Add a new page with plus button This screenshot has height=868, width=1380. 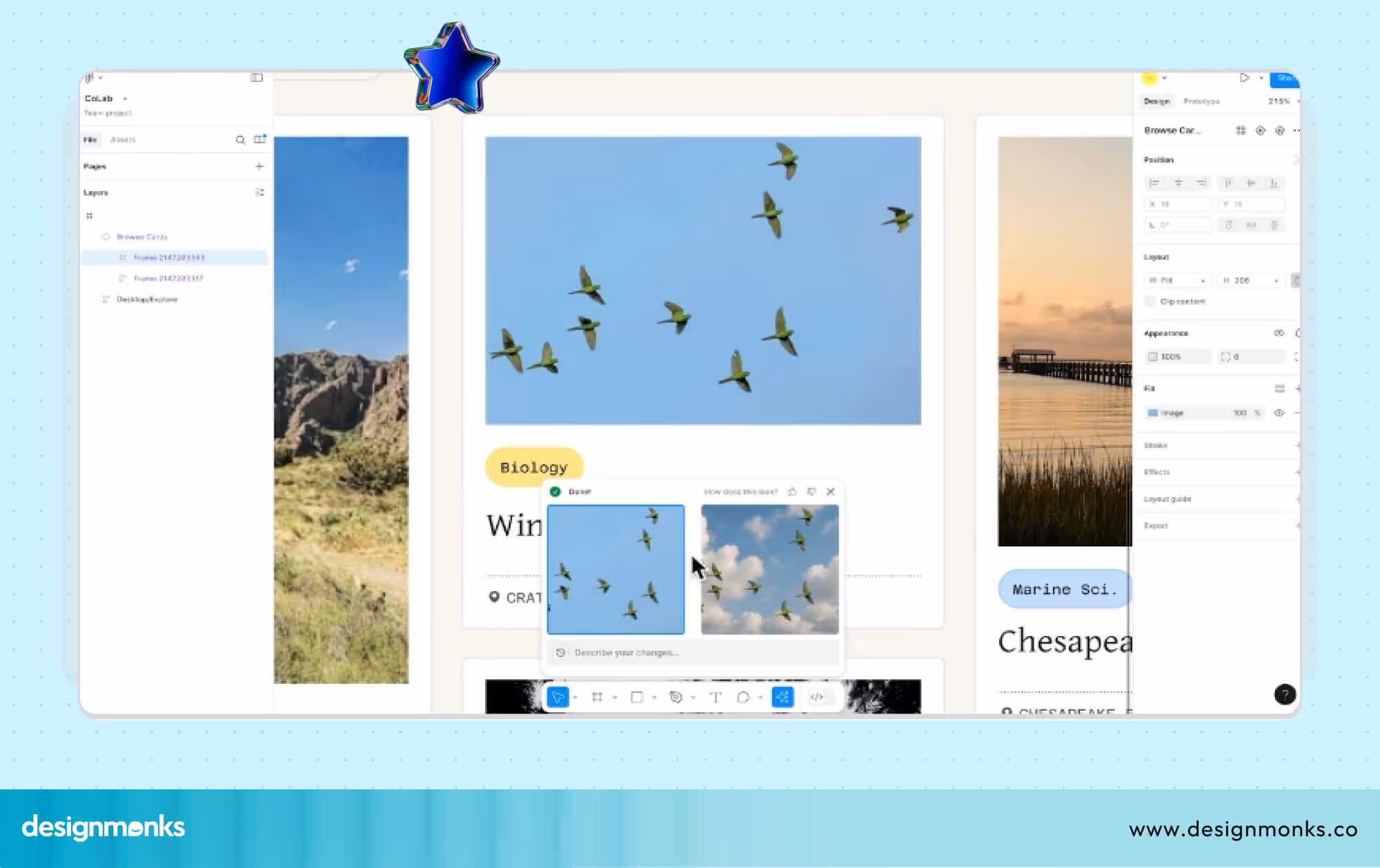click(x=259, y=166)
